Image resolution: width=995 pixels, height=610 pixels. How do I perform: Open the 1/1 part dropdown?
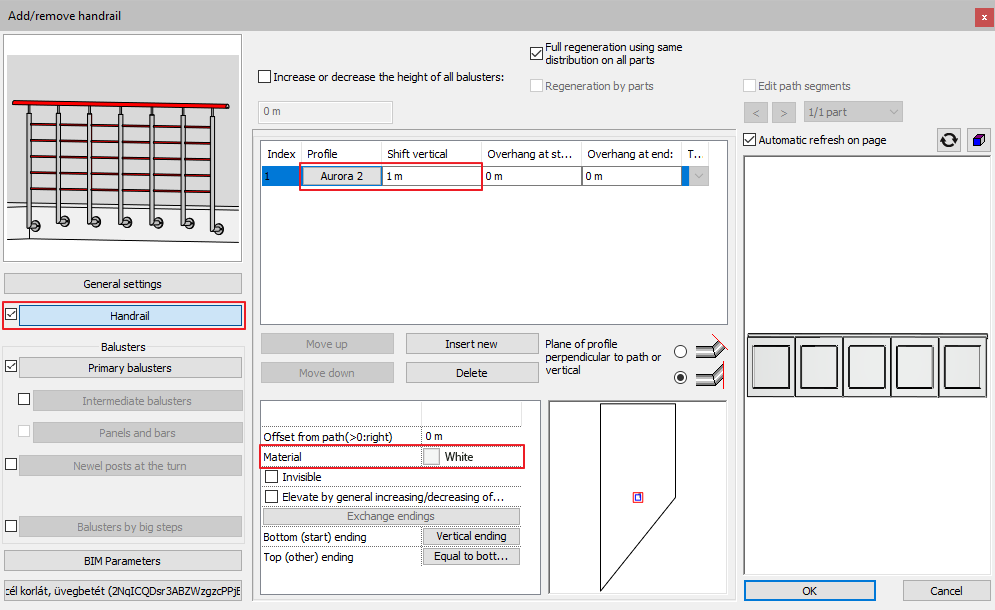[x=852, y=112]
